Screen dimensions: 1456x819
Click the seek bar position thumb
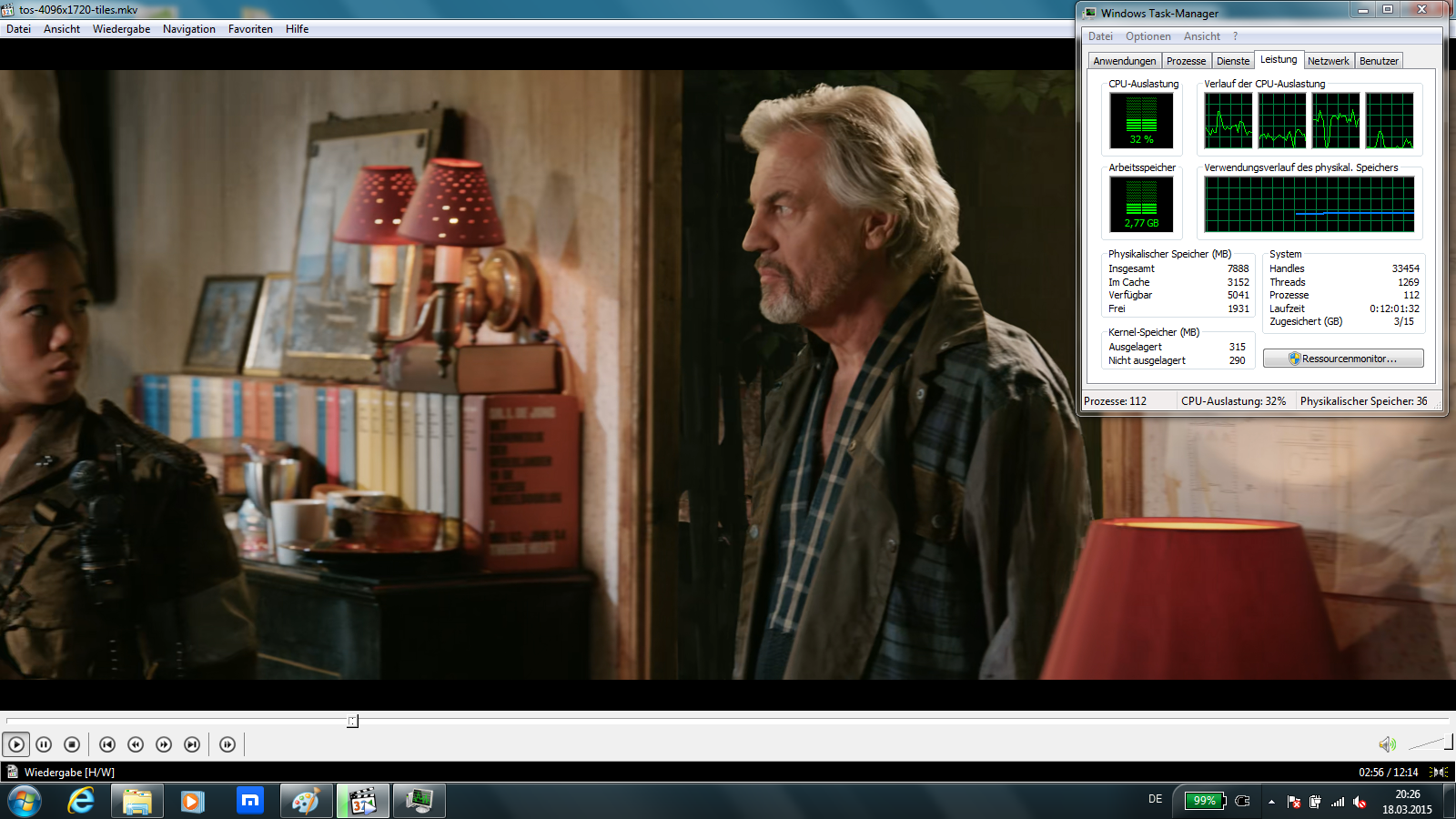(x=353, y=722)
